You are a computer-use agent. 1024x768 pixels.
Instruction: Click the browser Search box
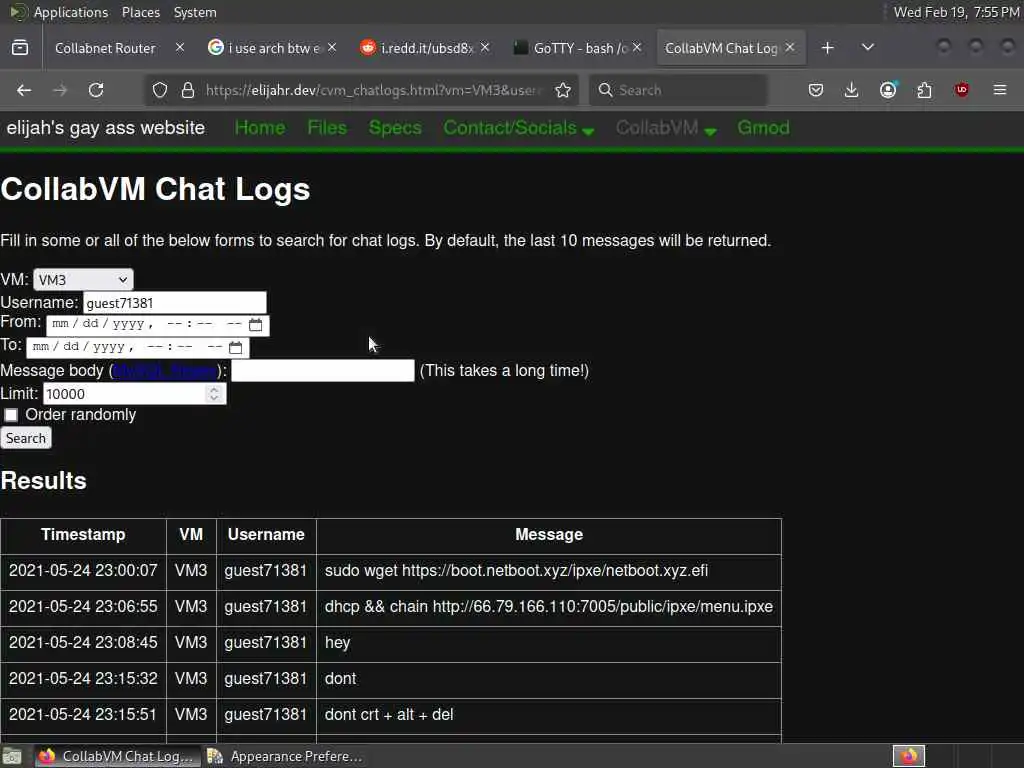pyautogui.click(x=679, y=90)
